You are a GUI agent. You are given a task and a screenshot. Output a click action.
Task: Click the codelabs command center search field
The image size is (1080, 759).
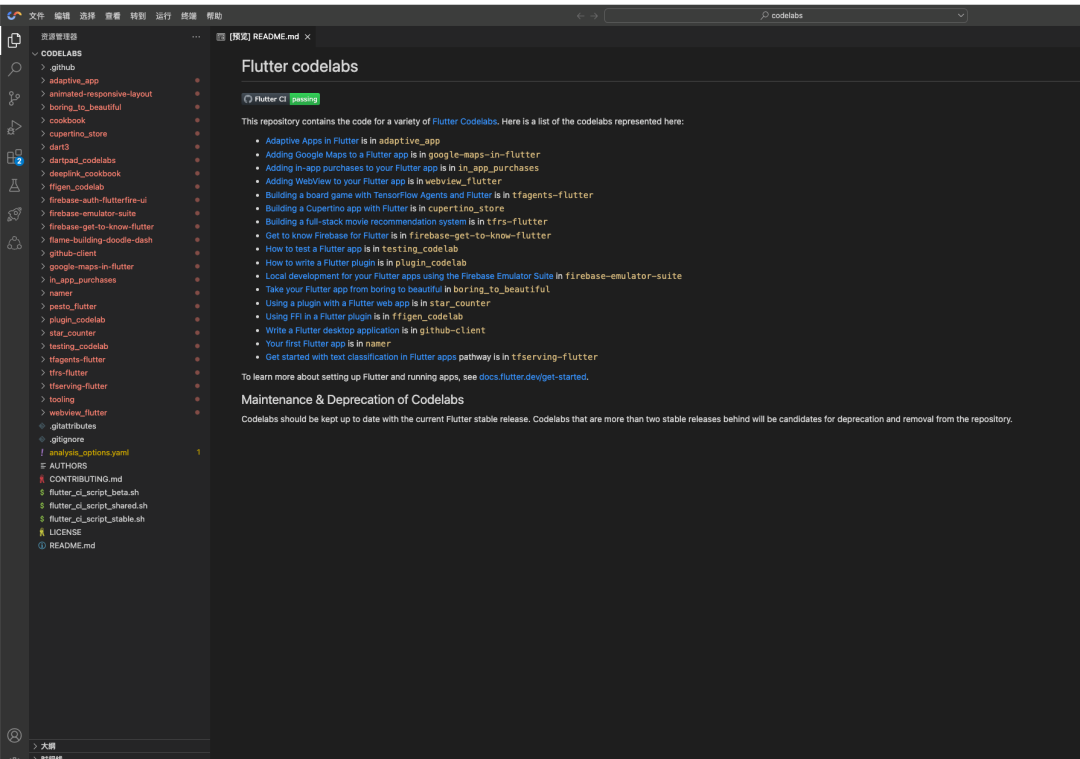[x=785, y=15]
